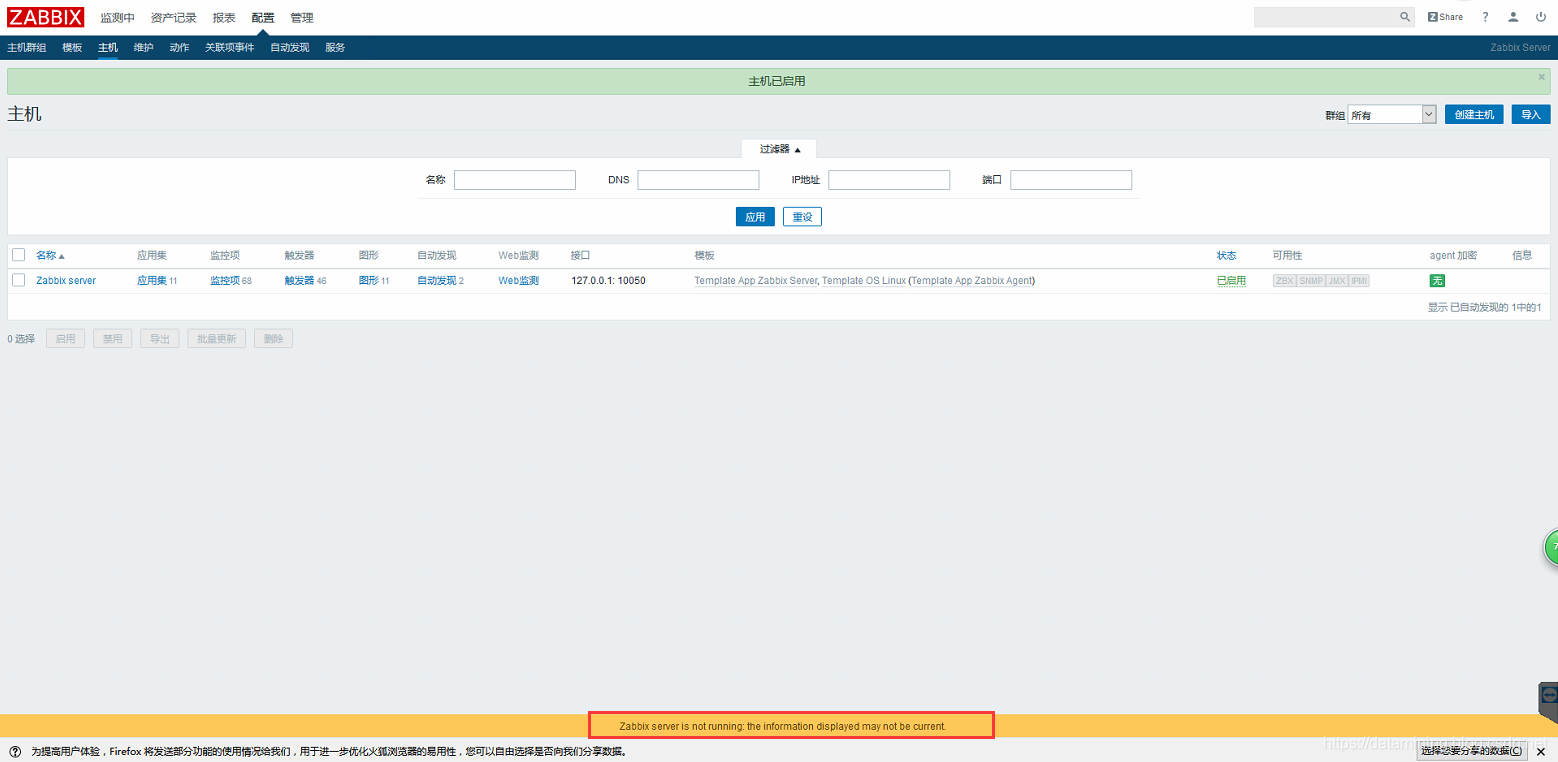The image size is (1558, 762).
Task: Click the Zabbix Server label in submenu bar
Action: point(1520,47)
